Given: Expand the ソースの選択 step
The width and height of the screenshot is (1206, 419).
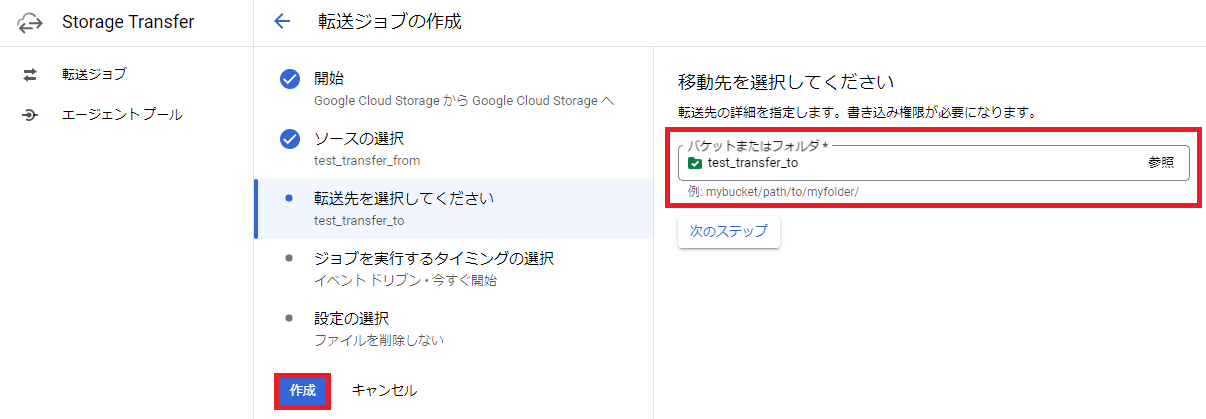Looking at the screenshot, I should click(x=359, y=139).
